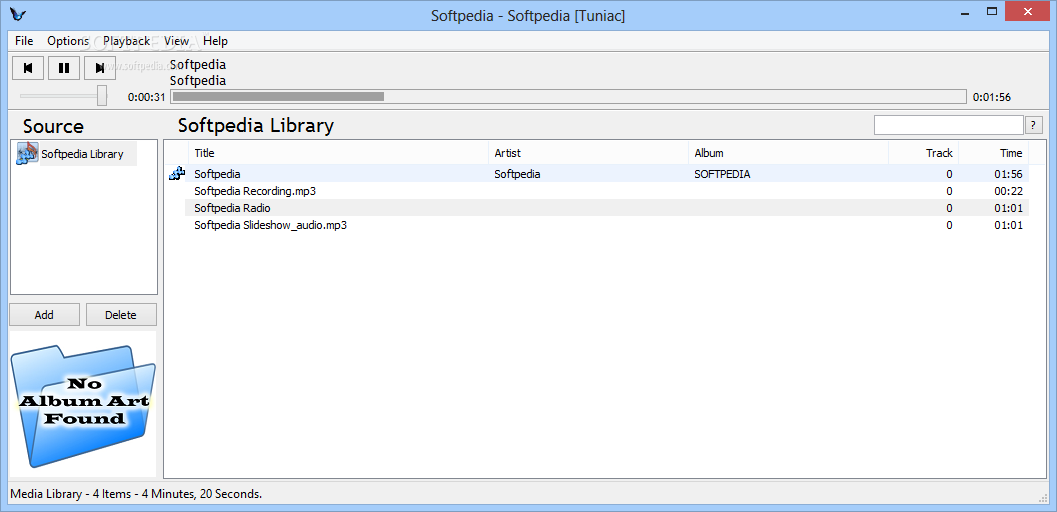Sort by the Track column header
The width and height of the screenshot is (1057, 512).
pos(924,153)
